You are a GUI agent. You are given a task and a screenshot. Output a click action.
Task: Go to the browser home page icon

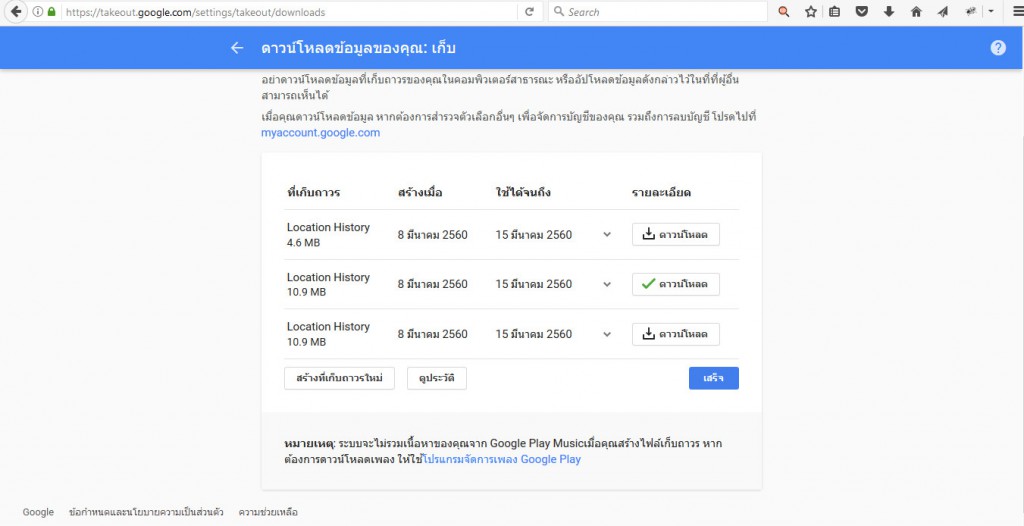[915, 12]
